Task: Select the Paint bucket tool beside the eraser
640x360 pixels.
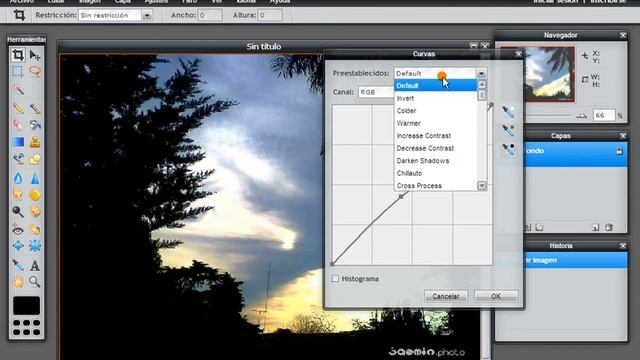Action: coord(35,124)
